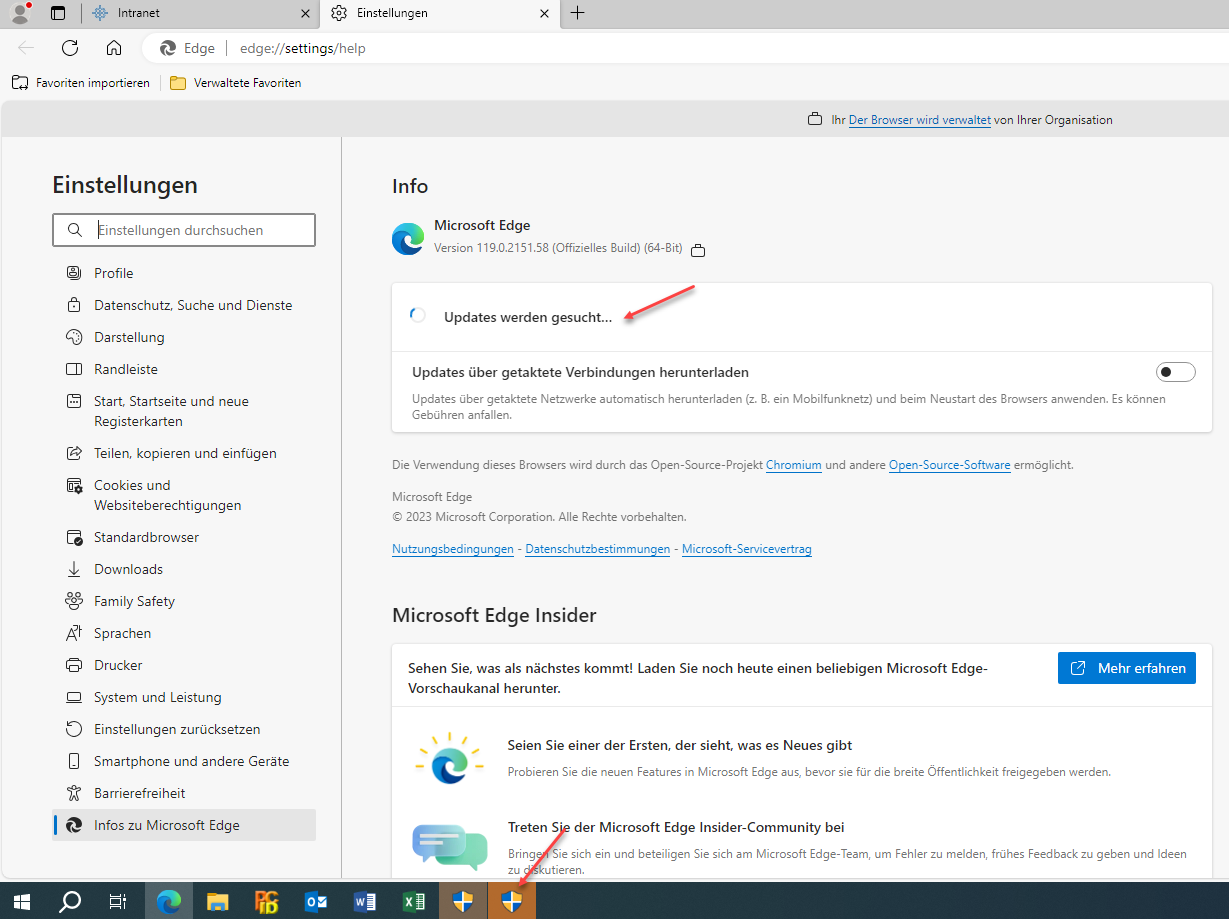The width and height of the screenshot is (1229, 919).
Task: Open Word from the taskbar
Action: 365,901
